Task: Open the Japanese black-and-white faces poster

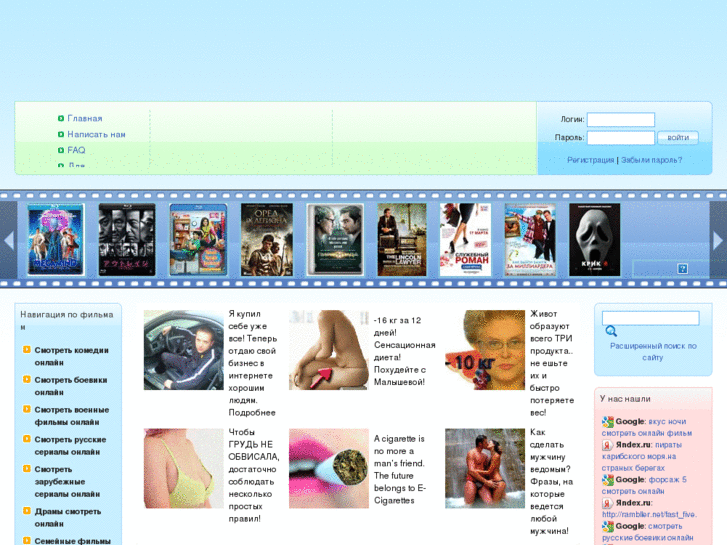Action: pyautogui.click(x=127, y=239)
